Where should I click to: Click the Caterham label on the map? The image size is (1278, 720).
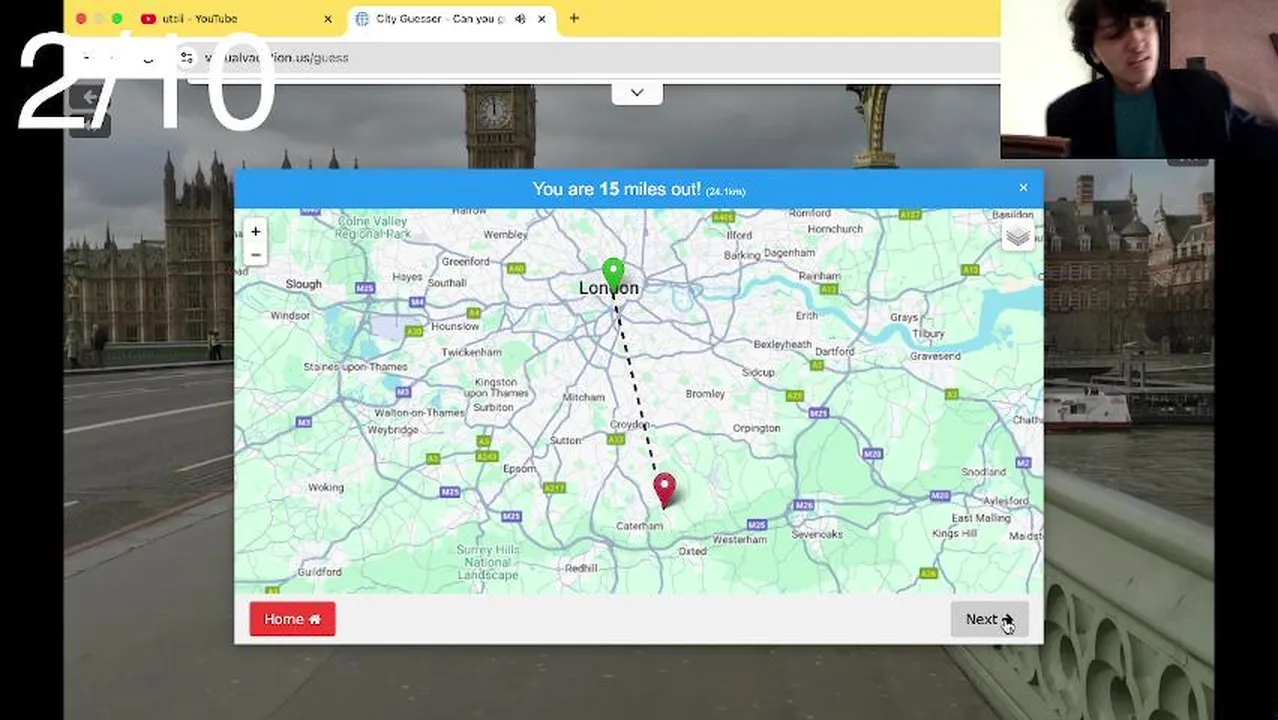click(639, 525)
